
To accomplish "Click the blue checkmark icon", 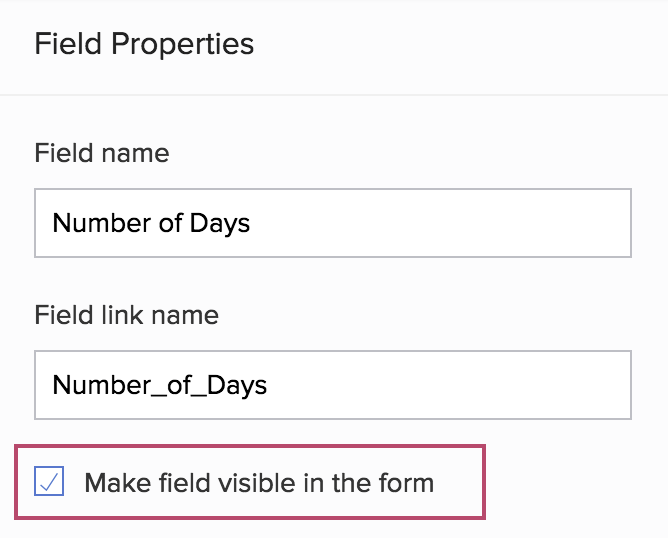I will (x=49, y=483).
